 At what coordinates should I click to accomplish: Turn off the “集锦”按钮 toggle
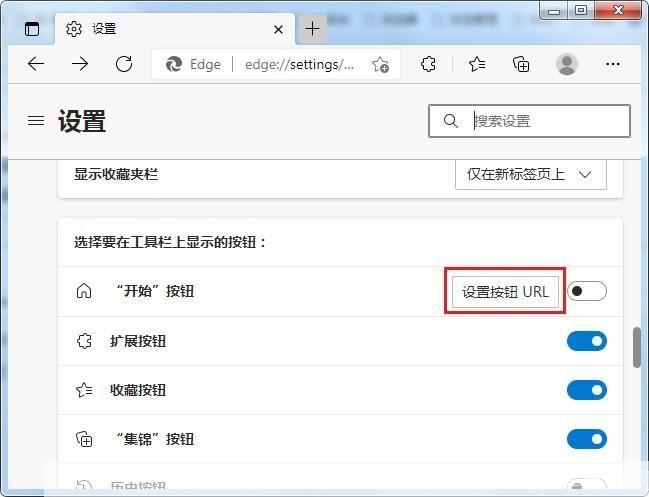tap(587, 439)
